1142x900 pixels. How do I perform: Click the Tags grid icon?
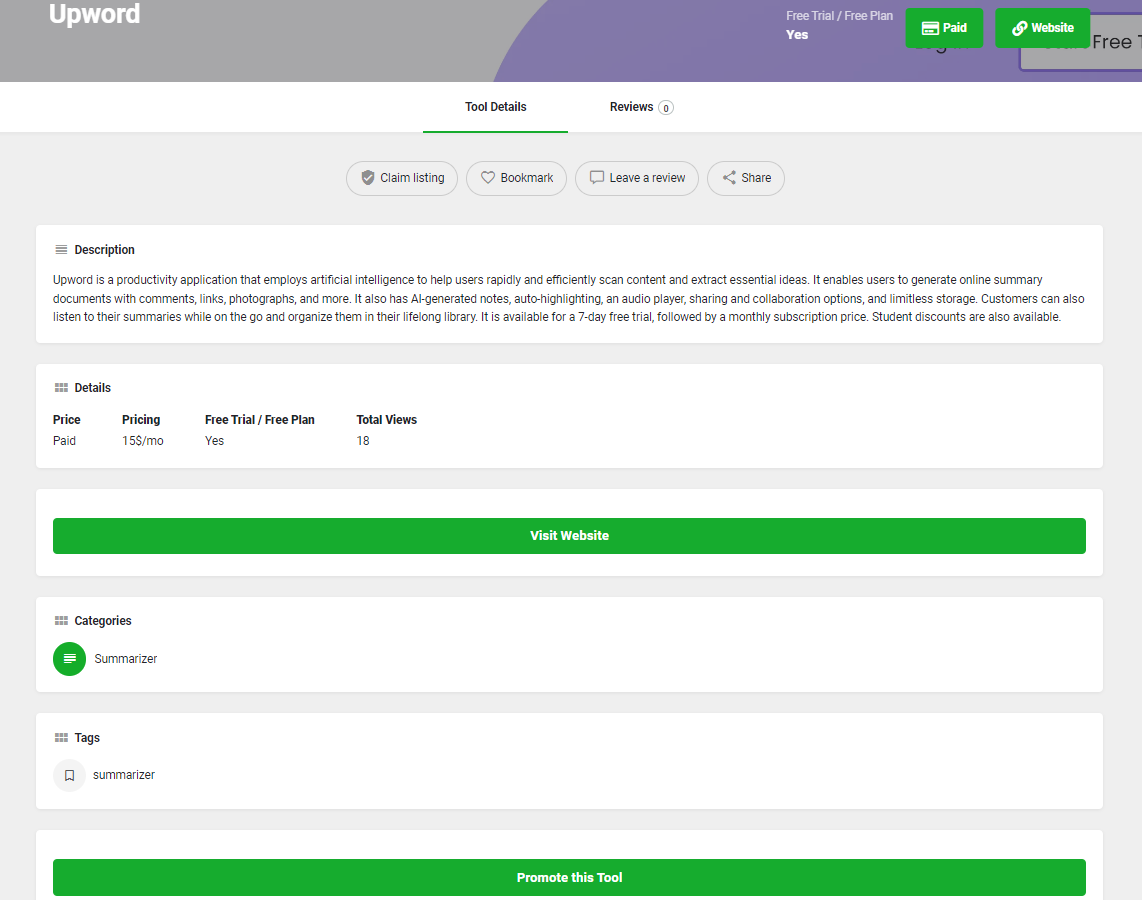[61, 738]
